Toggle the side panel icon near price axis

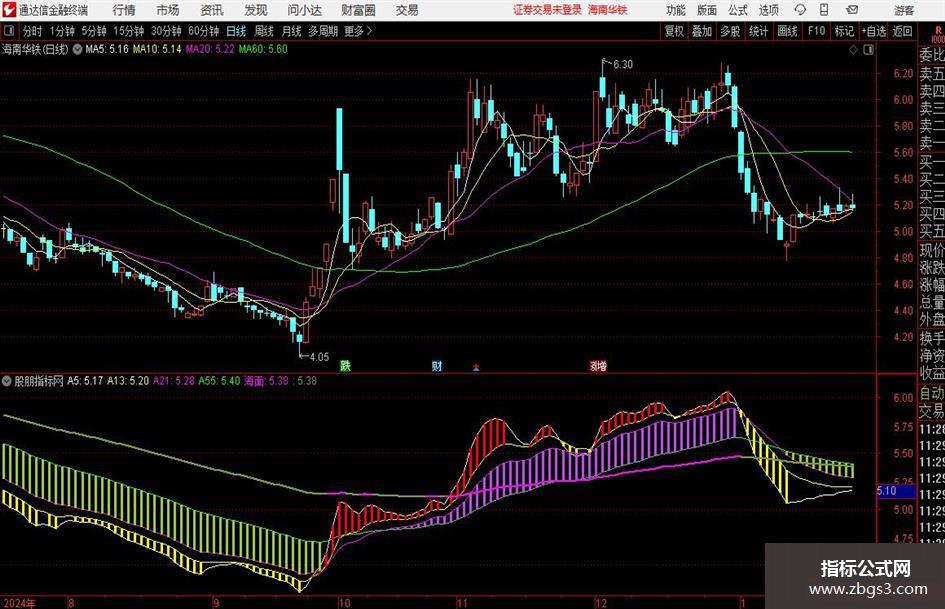(x=868, y=50)
